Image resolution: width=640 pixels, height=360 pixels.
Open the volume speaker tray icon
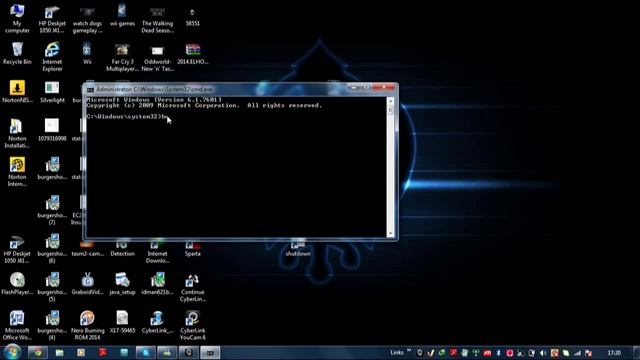point(543,353)
